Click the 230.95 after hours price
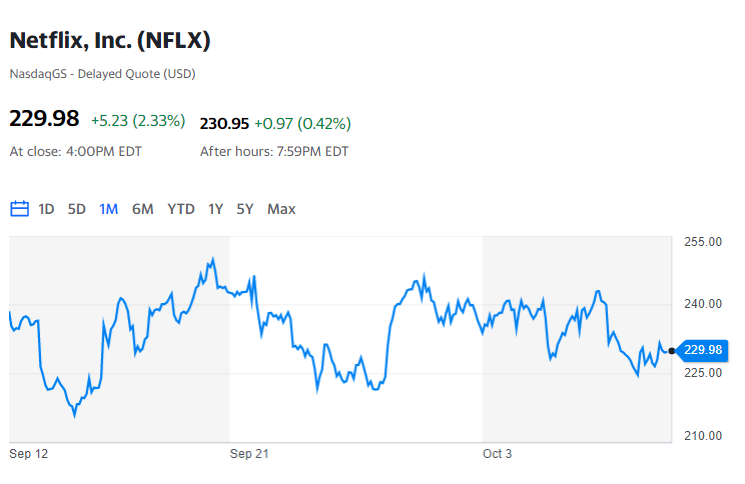This screenshot has width=745, height=484. (224, 123)
